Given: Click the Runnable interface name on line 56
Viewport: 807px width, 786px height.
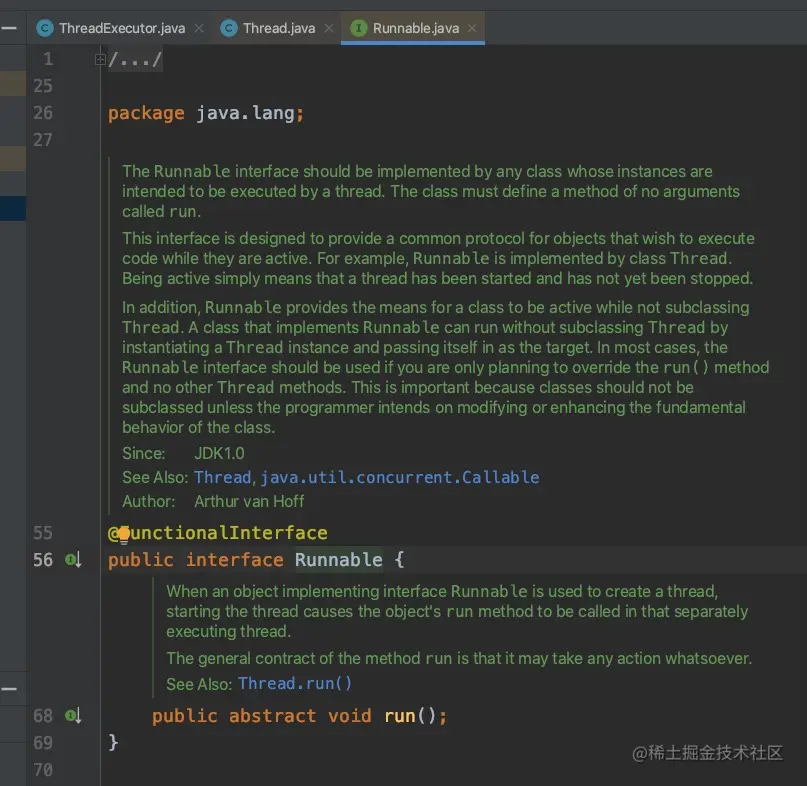Looking at the screenshot, I should pyautogui.click(x=339, y=560).
